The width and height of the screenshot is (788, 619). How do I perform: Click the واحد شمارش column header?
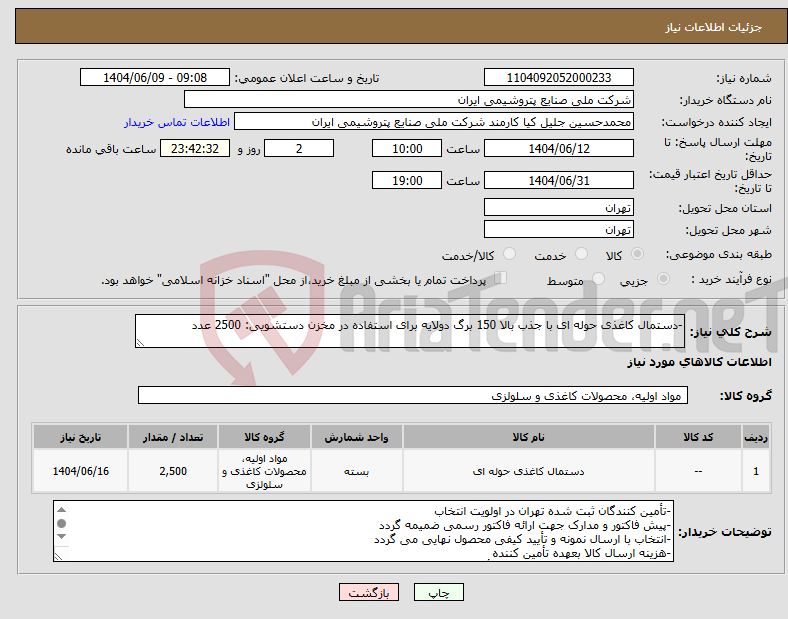(356, 437)
